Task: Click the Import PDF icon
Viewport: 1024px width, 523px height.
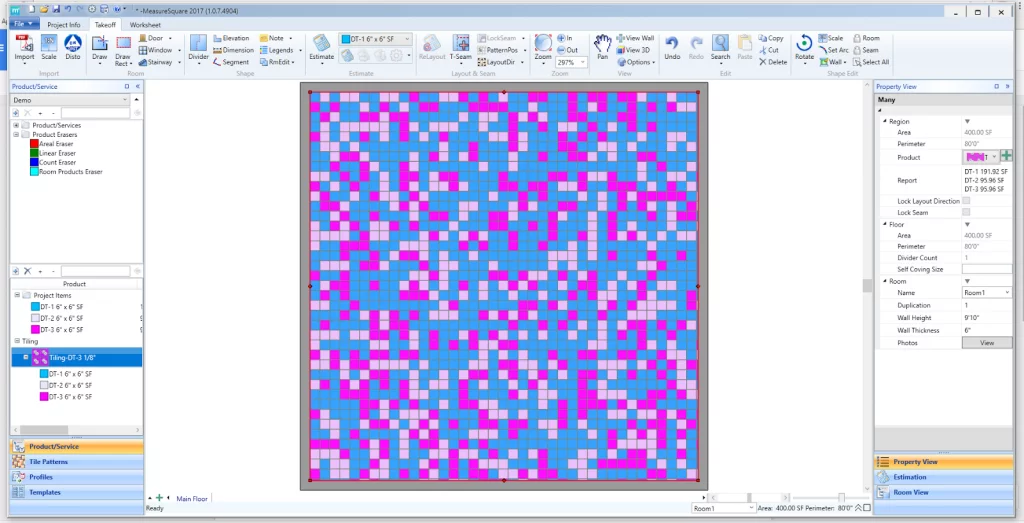Action: tap(23, 45)
